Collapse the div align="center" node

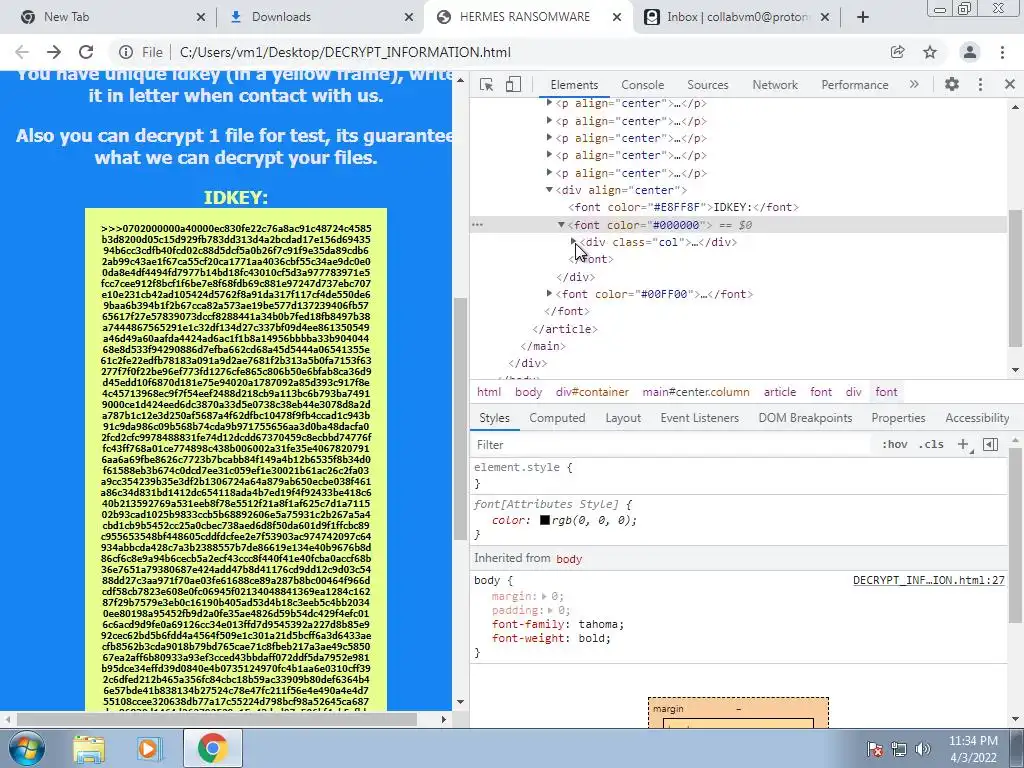coord(549,190)
